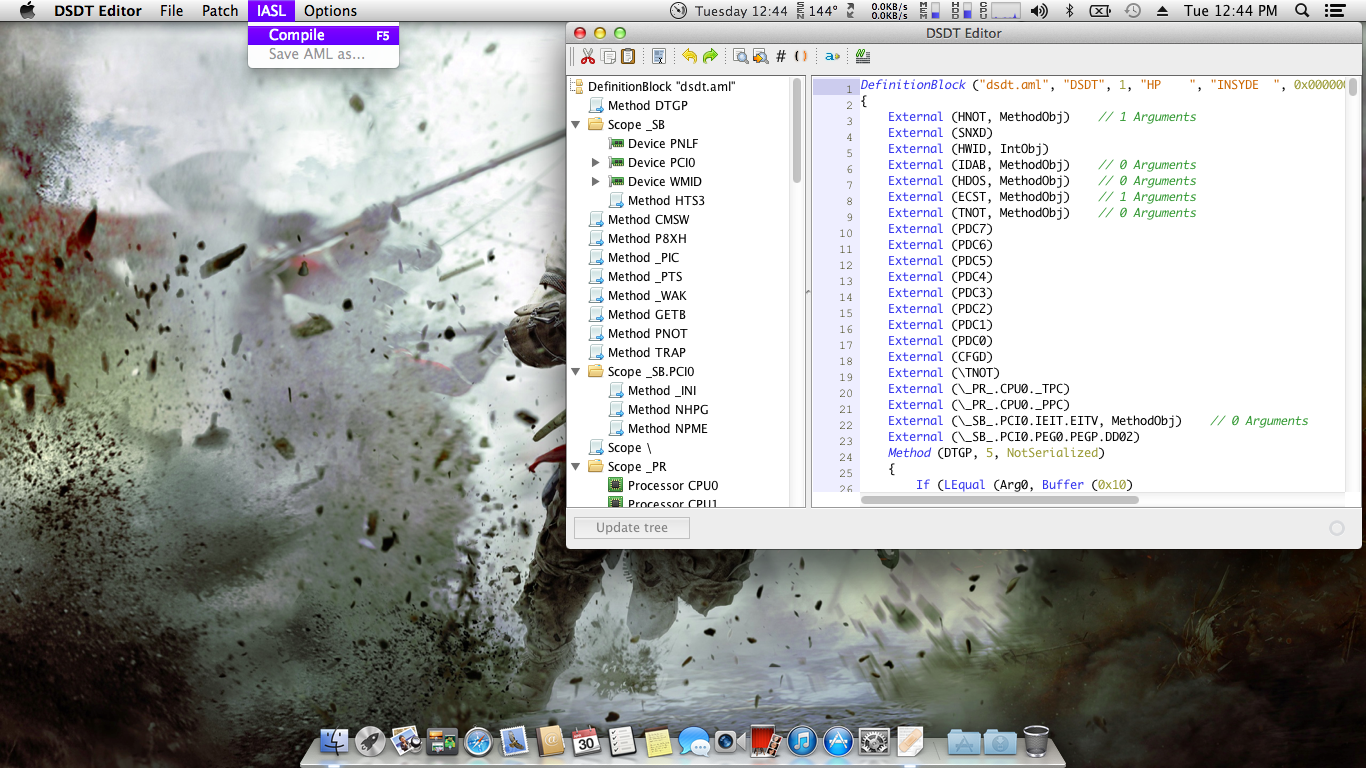Open the Trash in the Dock

point(1036,741)
